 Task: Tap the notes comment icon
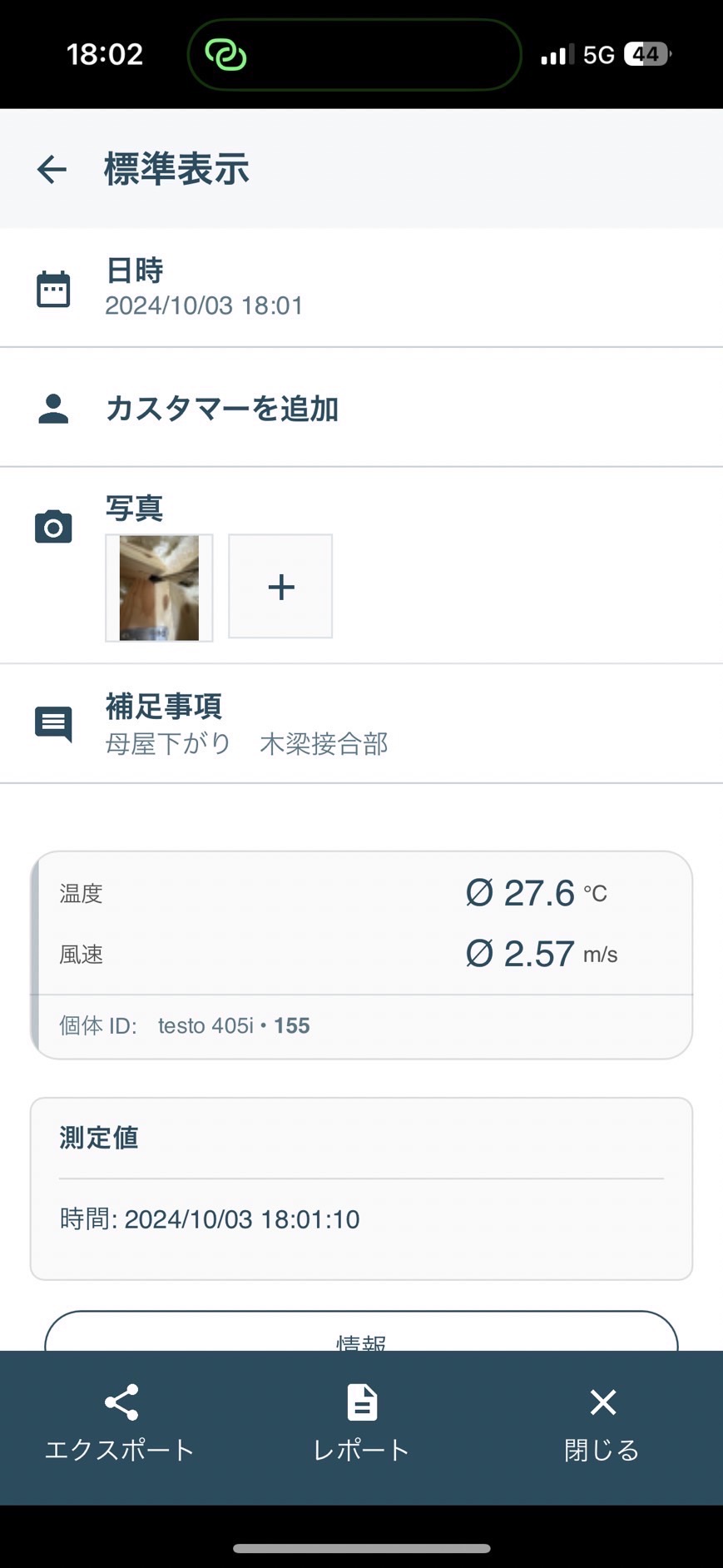pyautogui.click(x=53, y=723)
